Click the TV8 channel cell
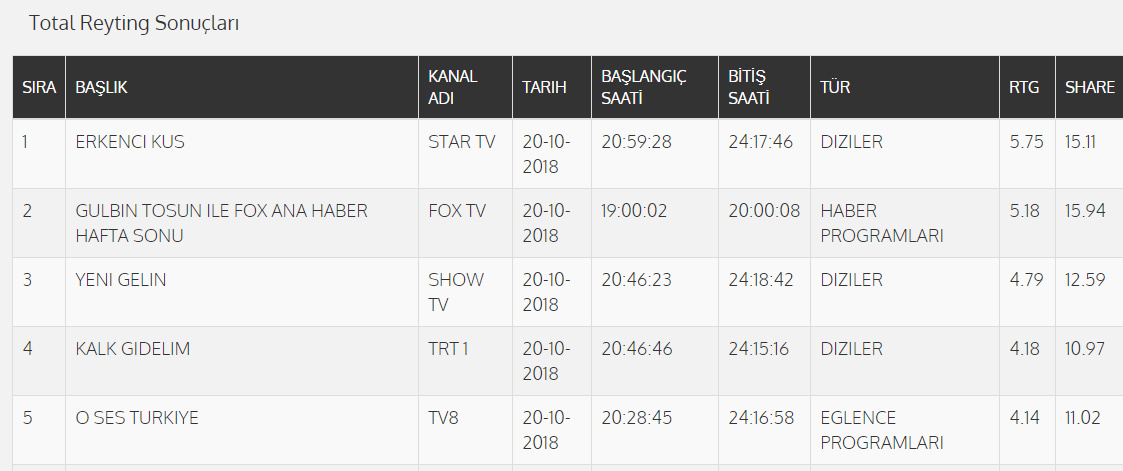 pyautogui.click(x=445, y=418)
